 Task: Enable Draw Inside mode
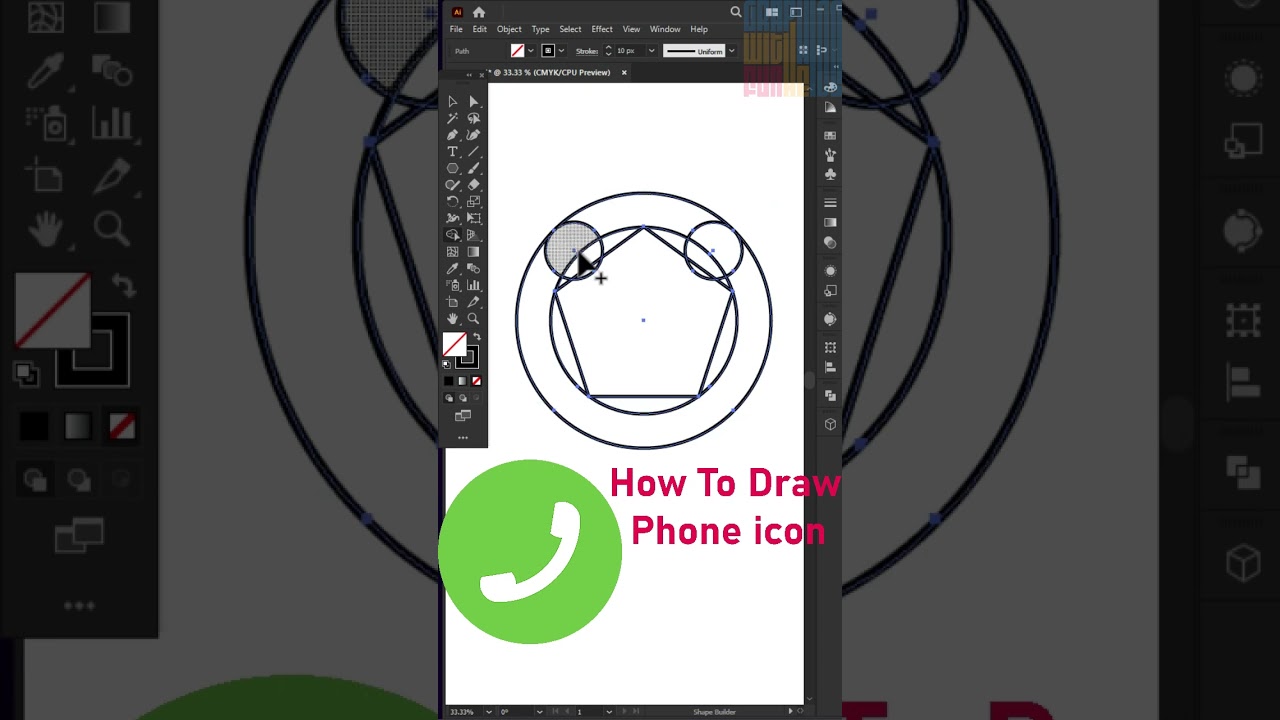coord(476,398)
